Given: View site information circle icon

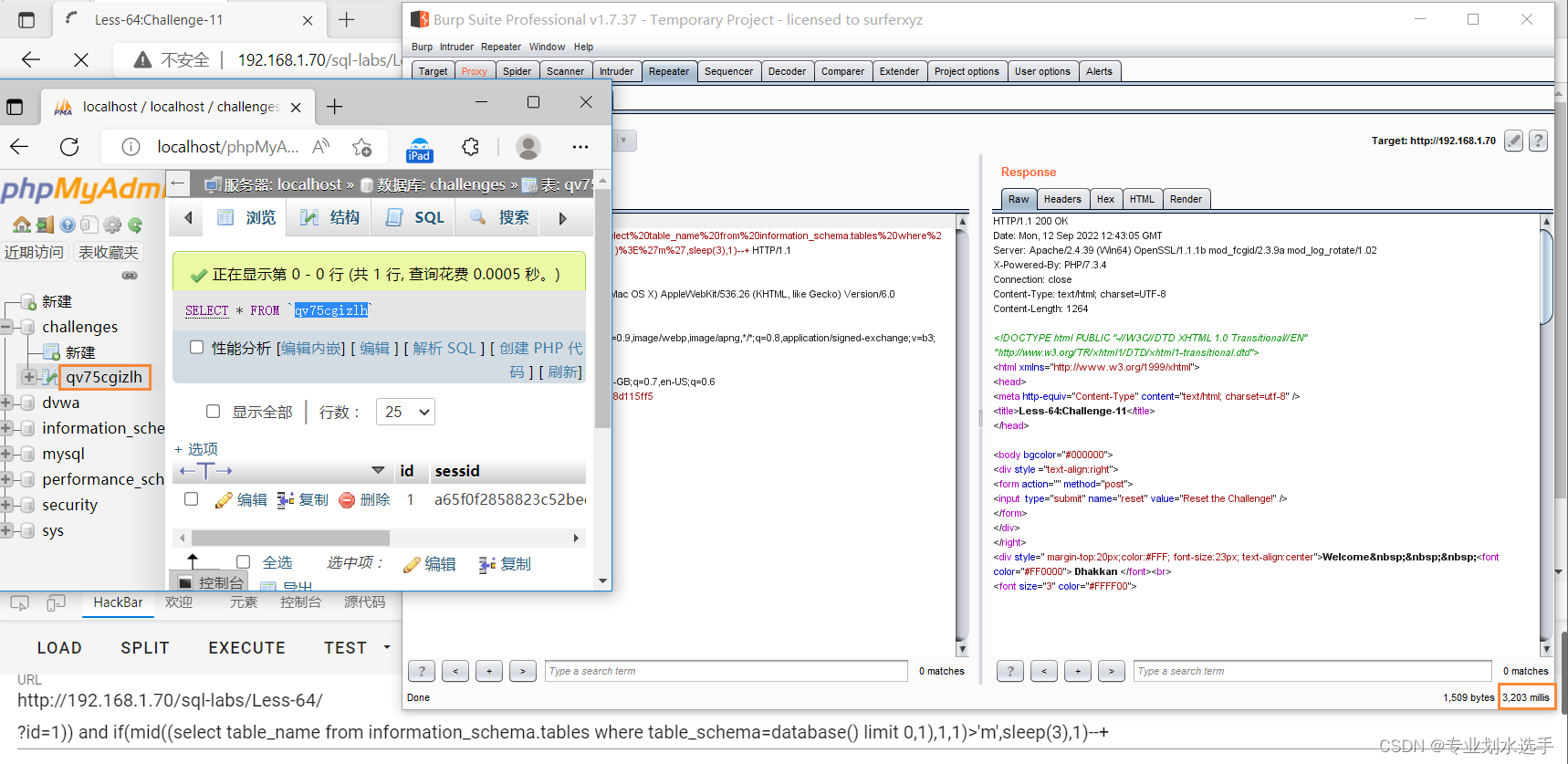Looking at the screenshot, I should tap(131, 147).
